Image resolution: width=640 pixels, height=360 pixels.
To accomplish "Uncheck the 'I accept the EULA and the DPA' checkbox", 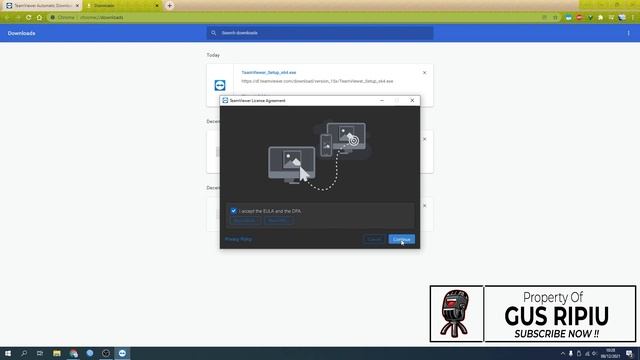I will [x=233, y=211].
